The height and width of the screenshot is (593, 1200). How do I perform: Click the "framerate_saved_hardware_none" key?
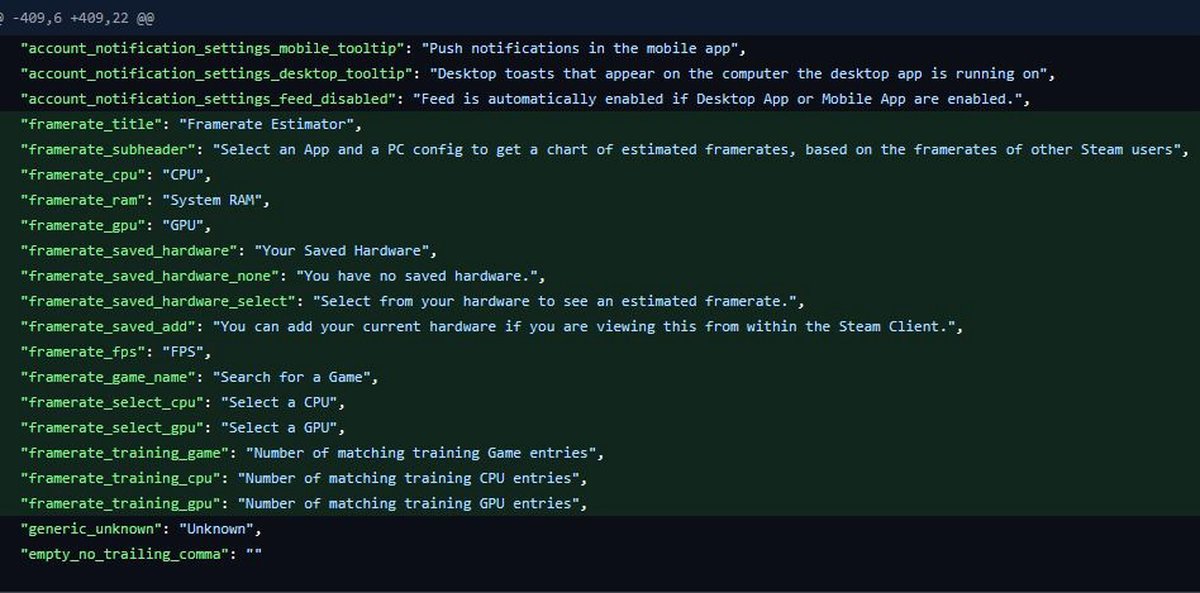[149, 276]
